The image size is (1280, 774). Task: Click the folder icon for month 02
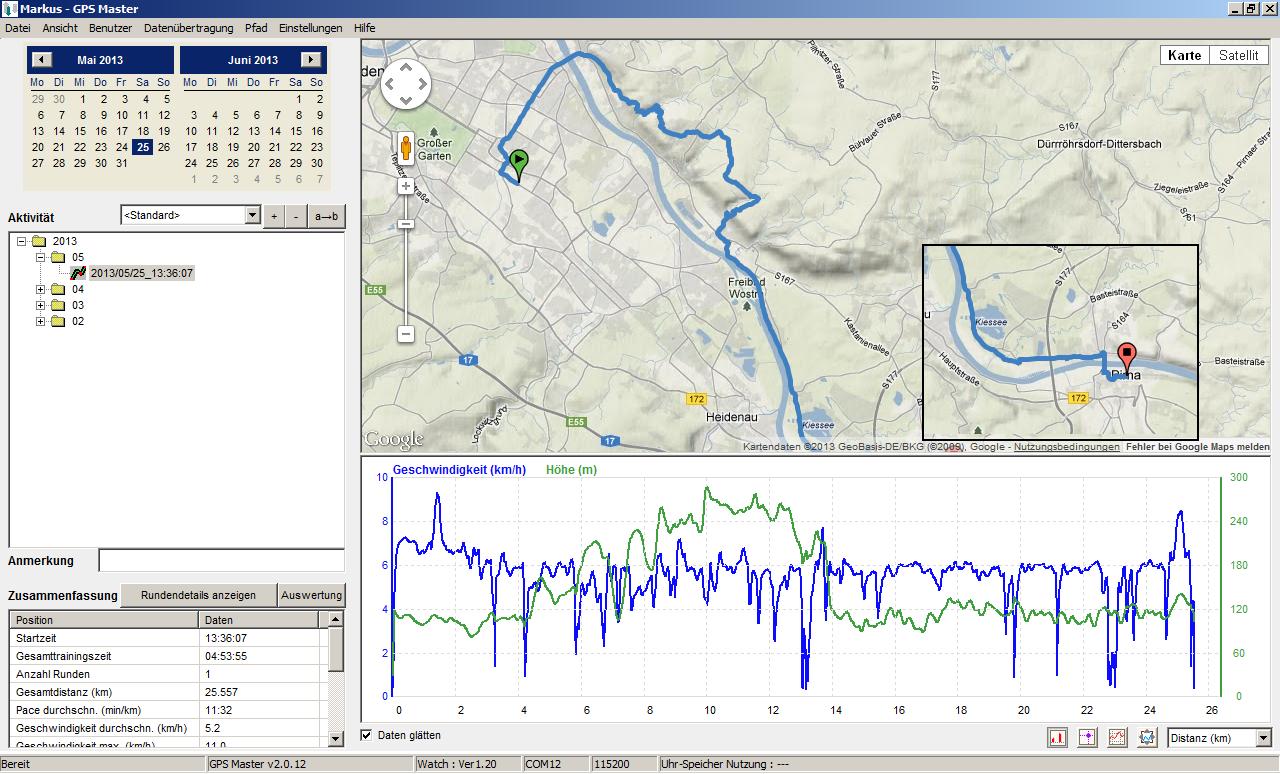58,321
